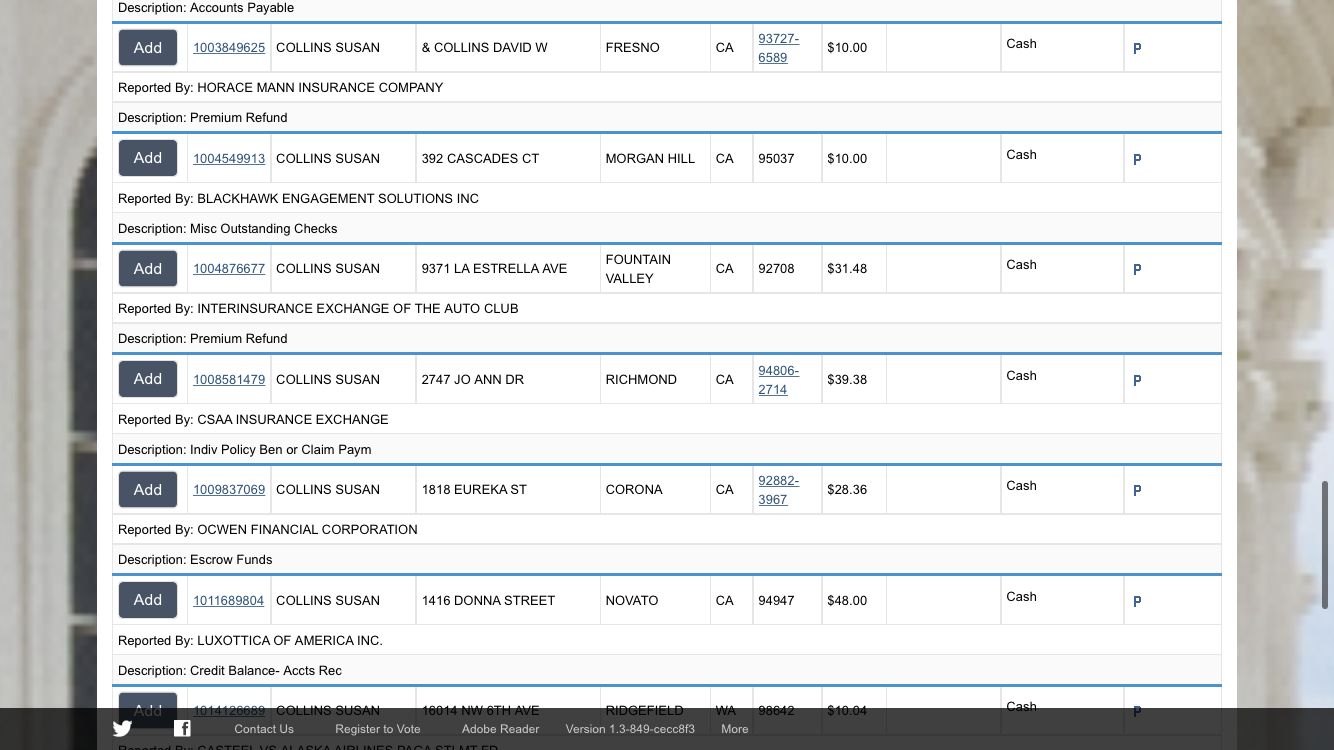This screenshot has width=1334, height=750.
Task: Follow ZIP code link 93727-6589
Action: click(x=778, y=48)
